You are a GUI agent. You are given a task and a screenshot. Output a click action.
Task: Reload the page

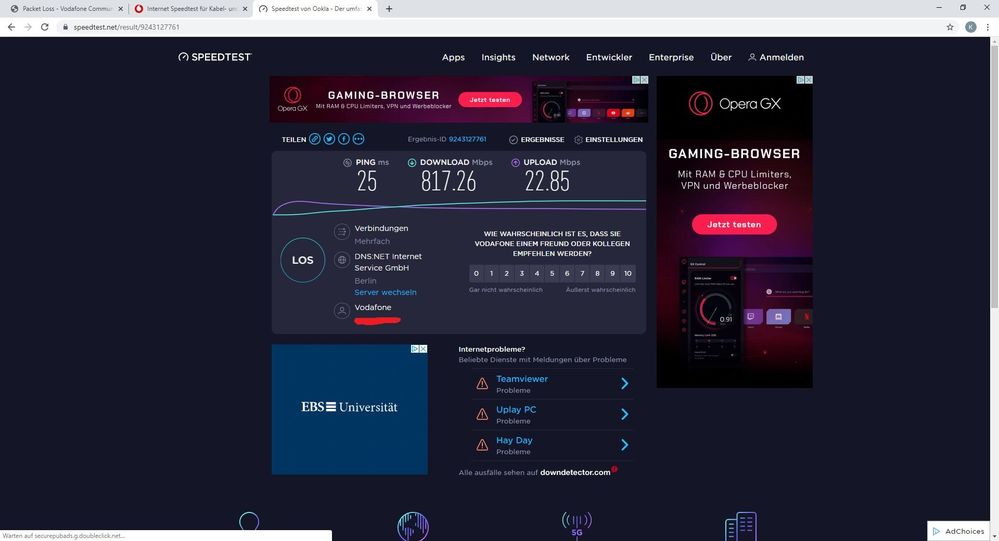45,27
